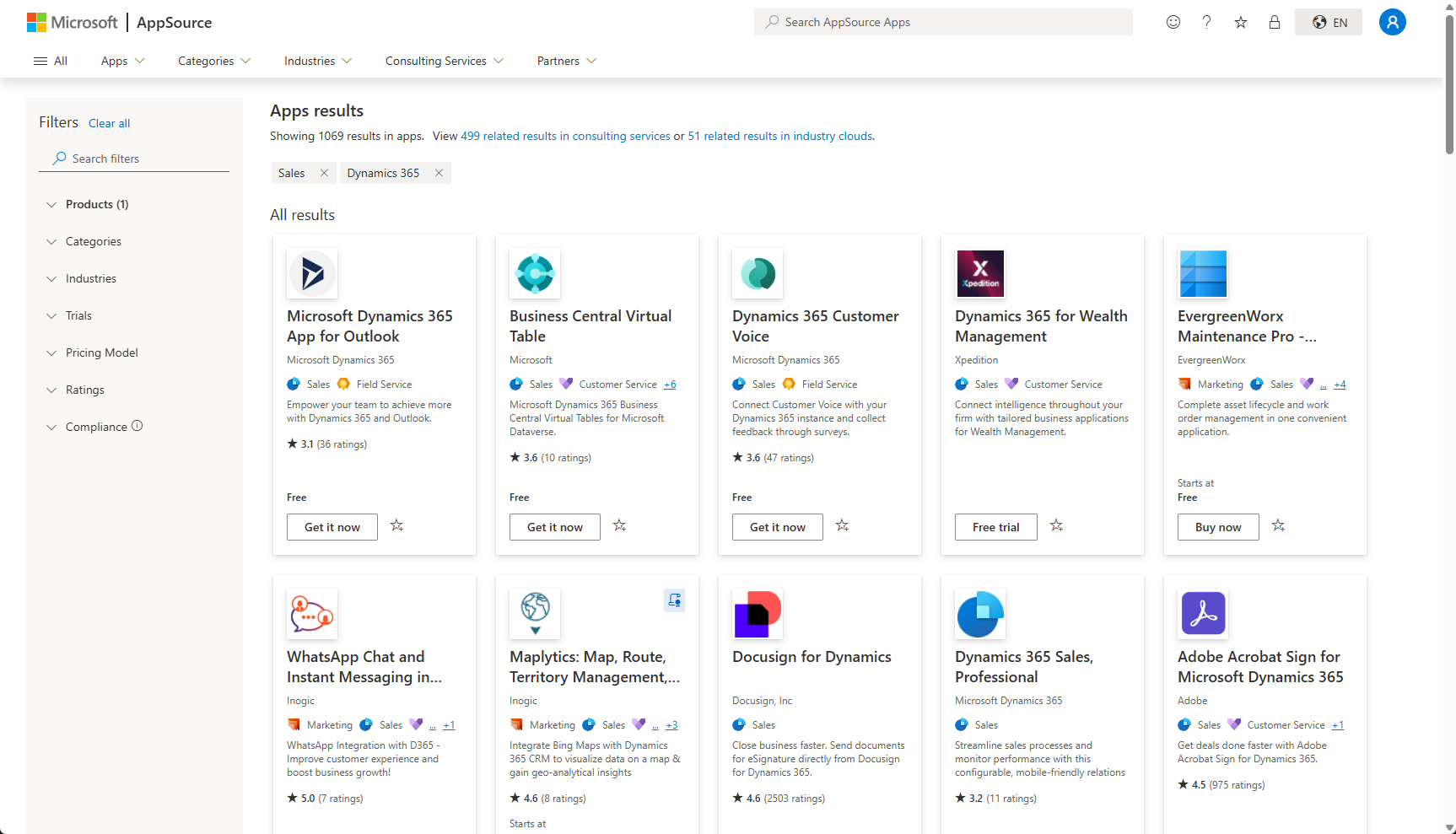The height and width of the screenshot is (834, 1456).
Task: Click the contact badge on Maplytics card
Action: pos(674,600)
